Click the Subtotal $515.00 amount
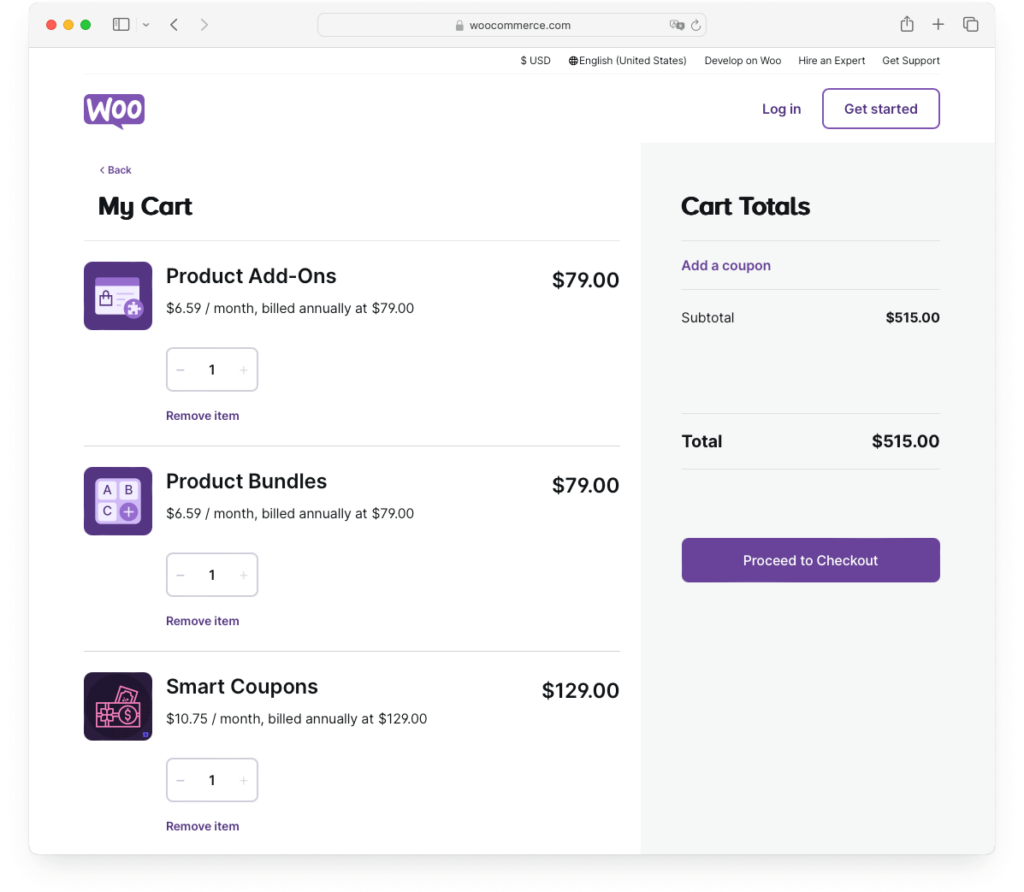The height and width of the screenshot is (892, 1024). click(912, 317)
